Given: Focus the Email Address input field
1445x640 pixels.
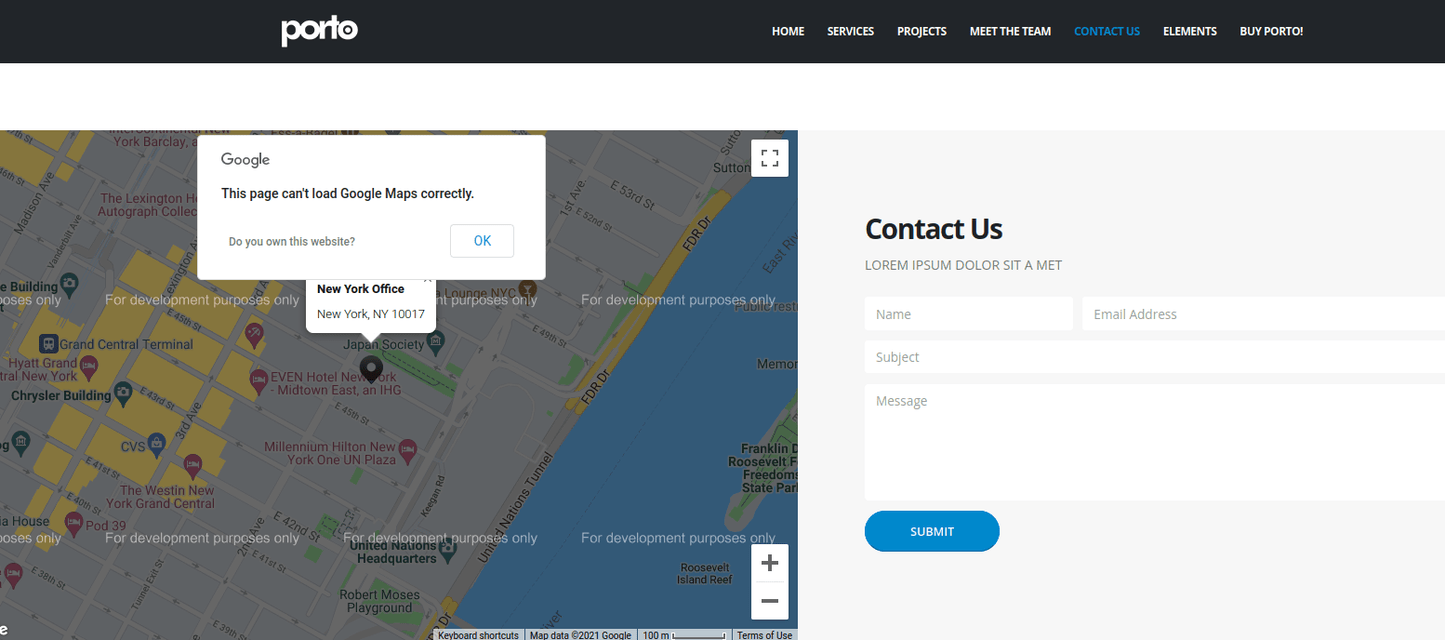Looking at the screenshot, I should [1262, 314].
